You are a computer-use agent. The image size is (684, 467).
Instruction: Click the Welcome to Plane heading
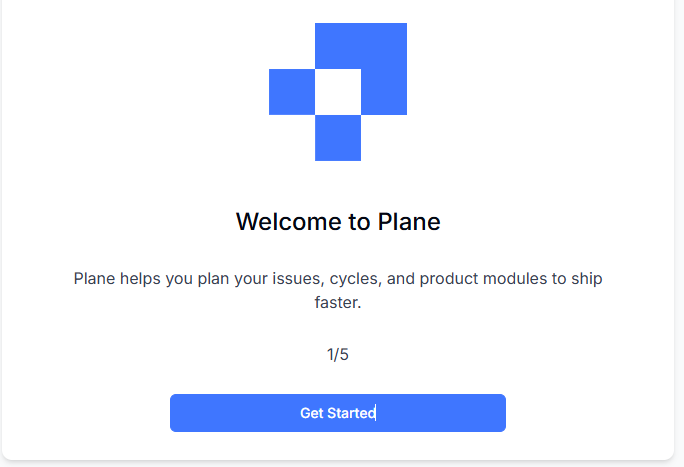pyautogui.click(x=338, y=222)
